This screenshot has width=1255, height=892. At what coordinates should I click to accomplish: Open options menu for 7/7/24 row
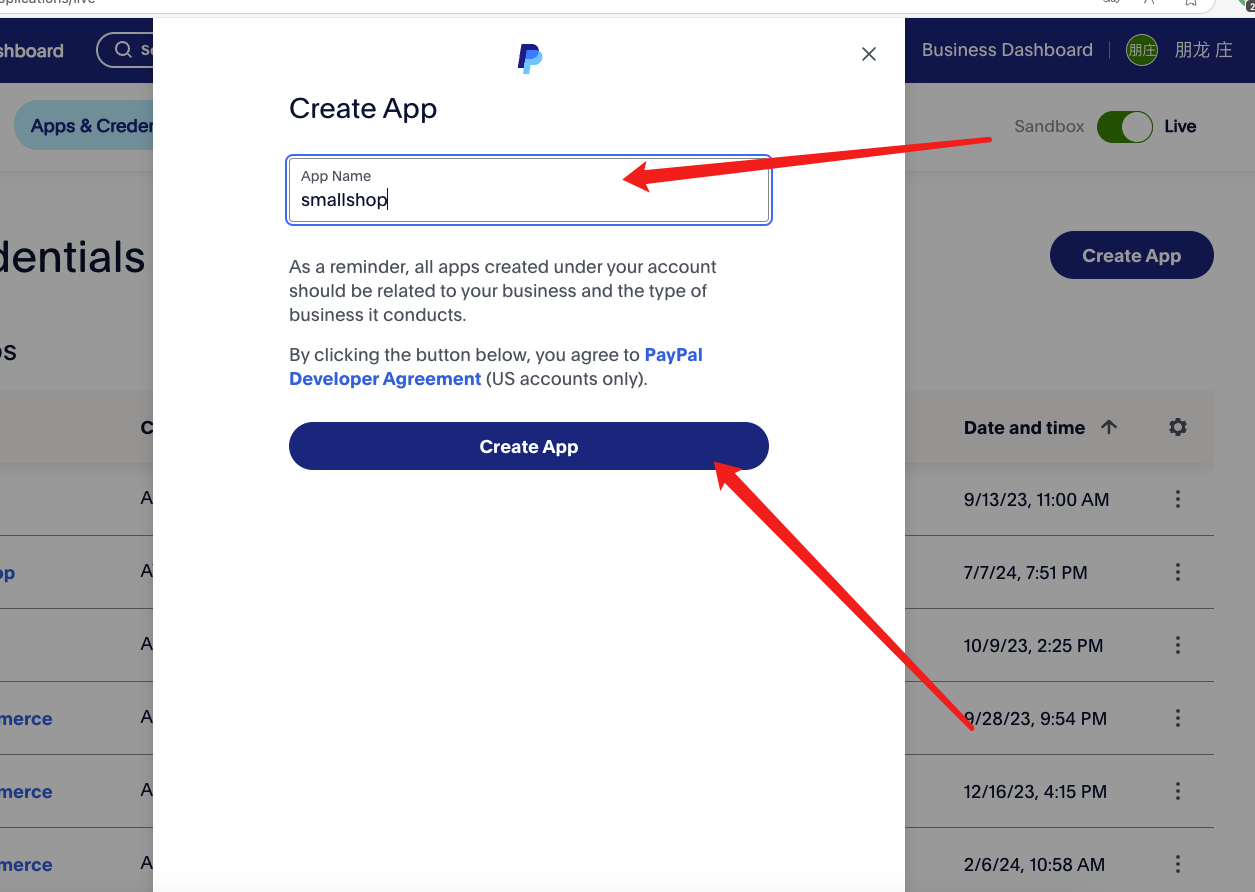tap(1178, 572)
